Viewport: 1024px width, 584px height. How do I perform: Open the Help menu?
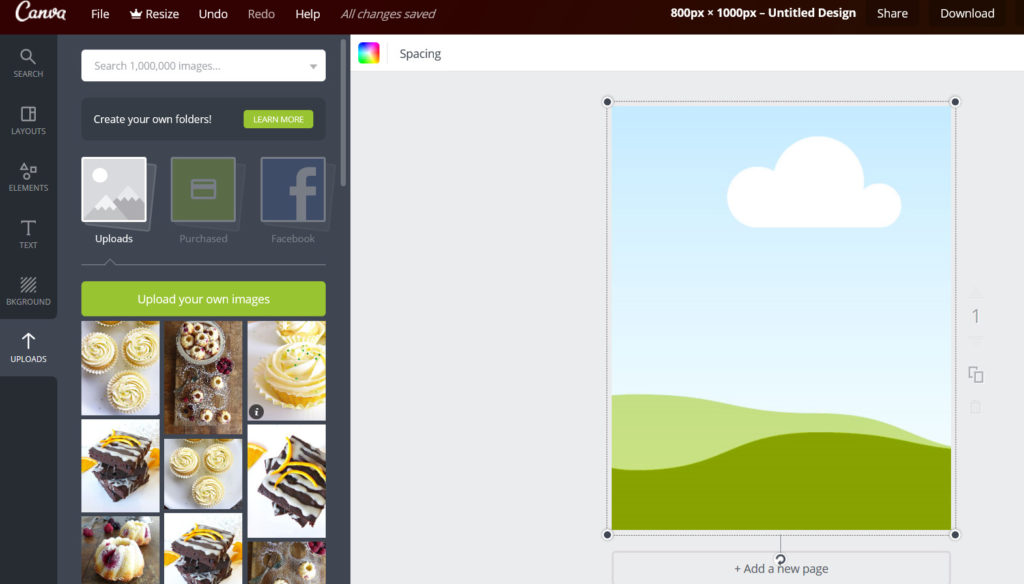click(308, 14)
